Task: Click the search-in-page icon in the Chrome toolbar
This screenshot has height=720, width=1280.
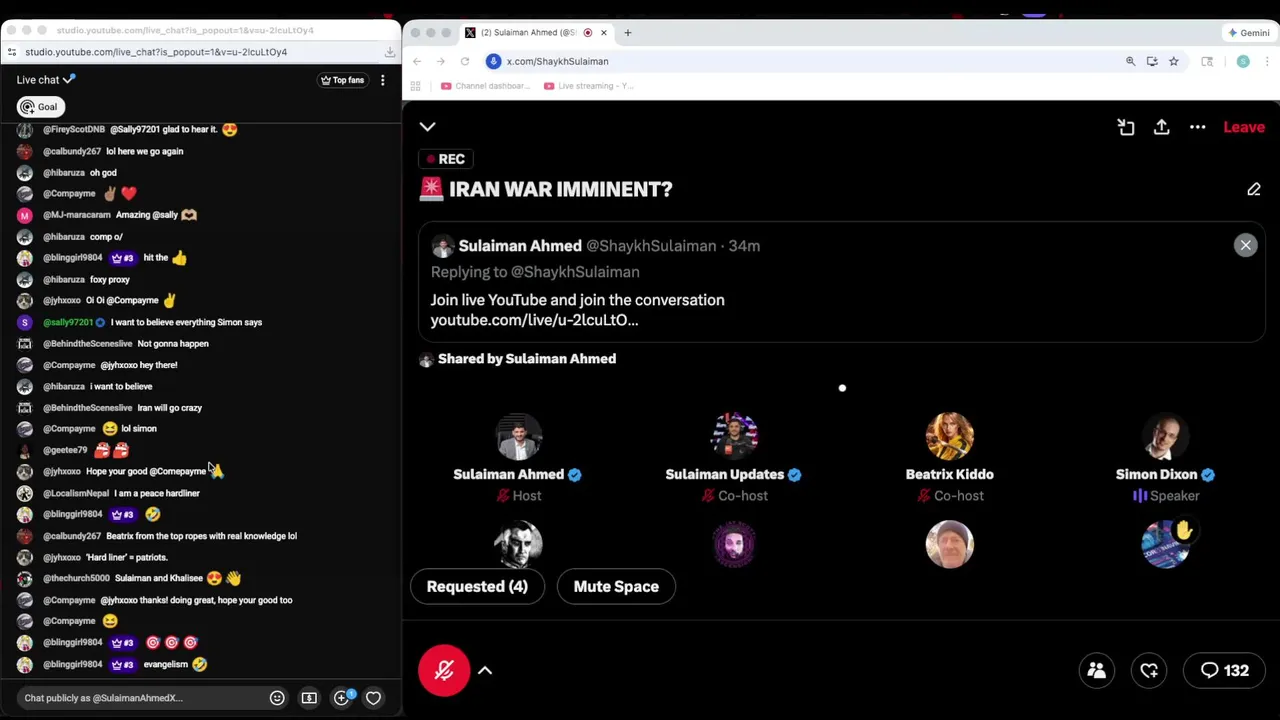Action: pyautogui.click(x=1207, y=61)
